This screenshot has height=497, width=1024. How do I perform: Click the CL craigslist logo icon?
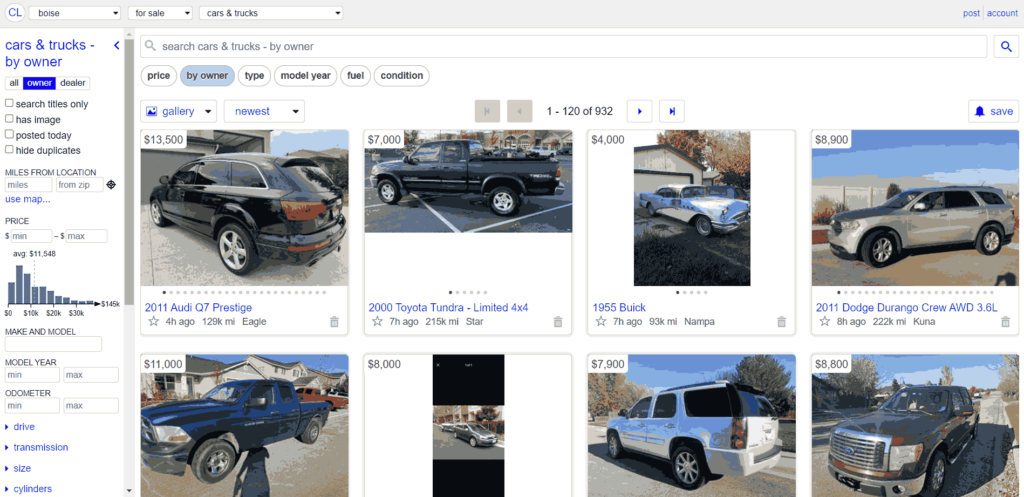coord(15,13)
